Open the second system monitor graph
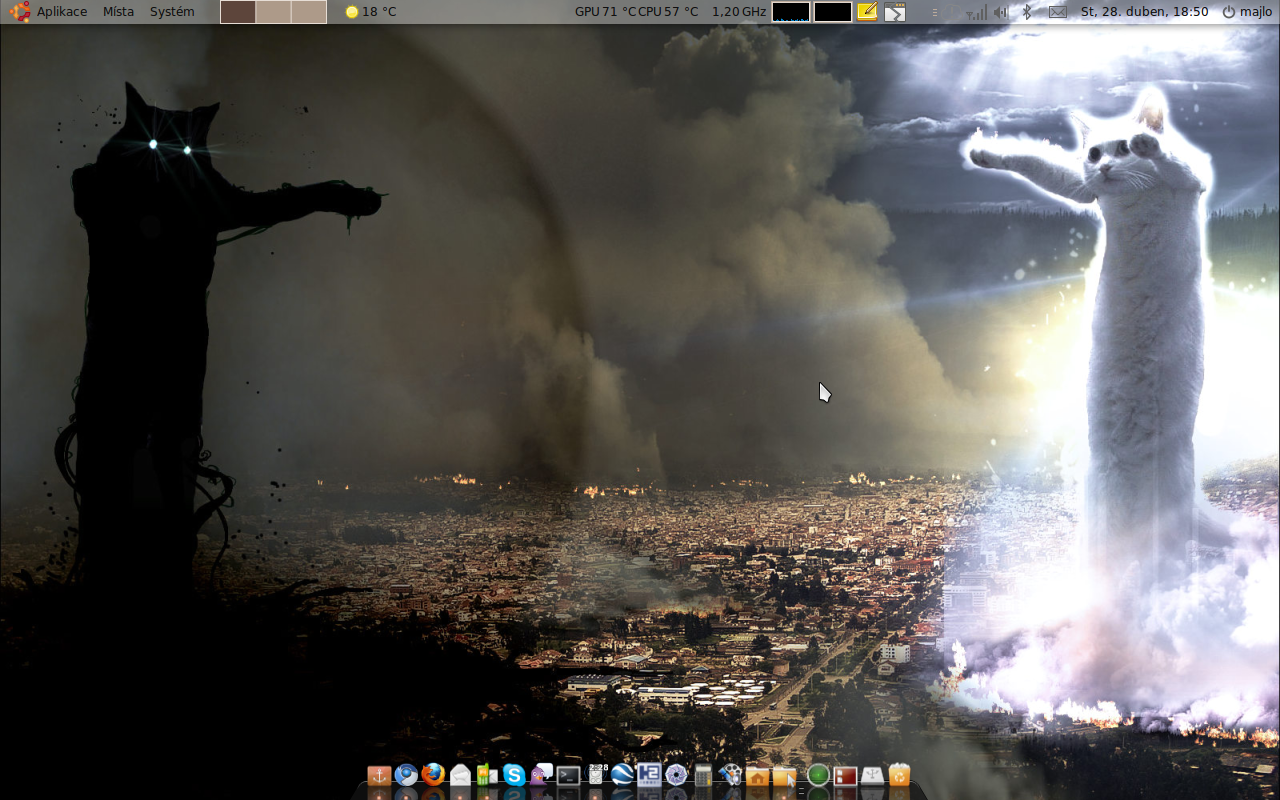Screen dimensions: 1280x800 pyautogui.click(x=833, y=12)
